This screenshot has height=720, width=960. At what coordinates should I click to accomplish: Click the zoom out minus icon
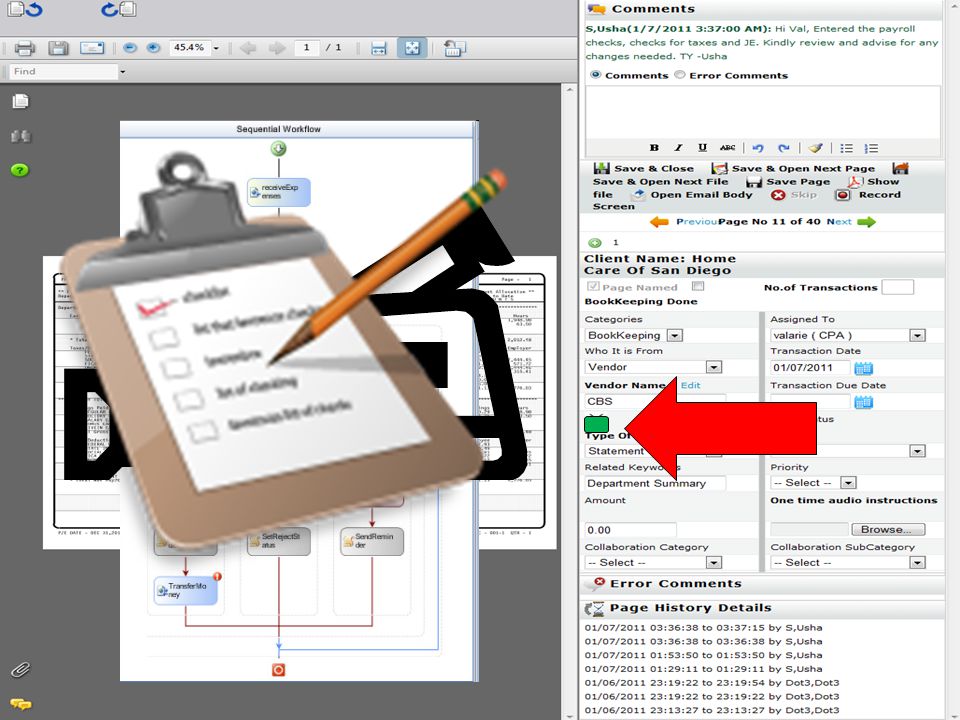130,48
